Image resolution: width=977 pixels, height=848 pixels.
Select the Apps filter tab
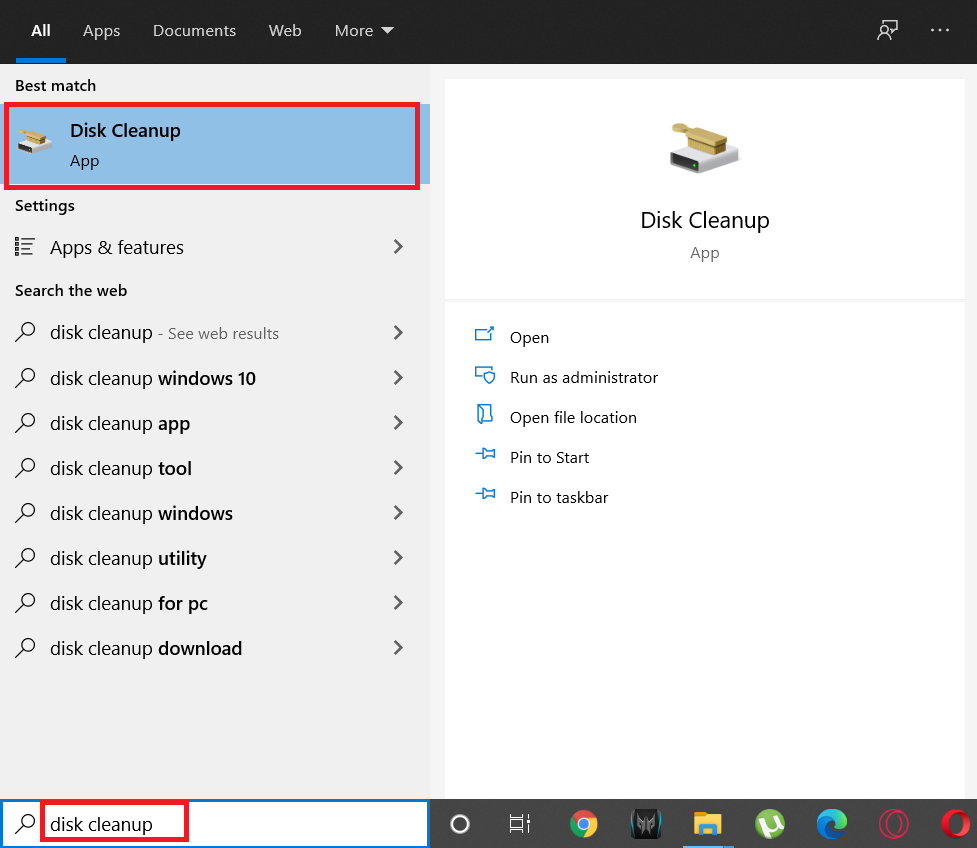click(x=101, y=31)
